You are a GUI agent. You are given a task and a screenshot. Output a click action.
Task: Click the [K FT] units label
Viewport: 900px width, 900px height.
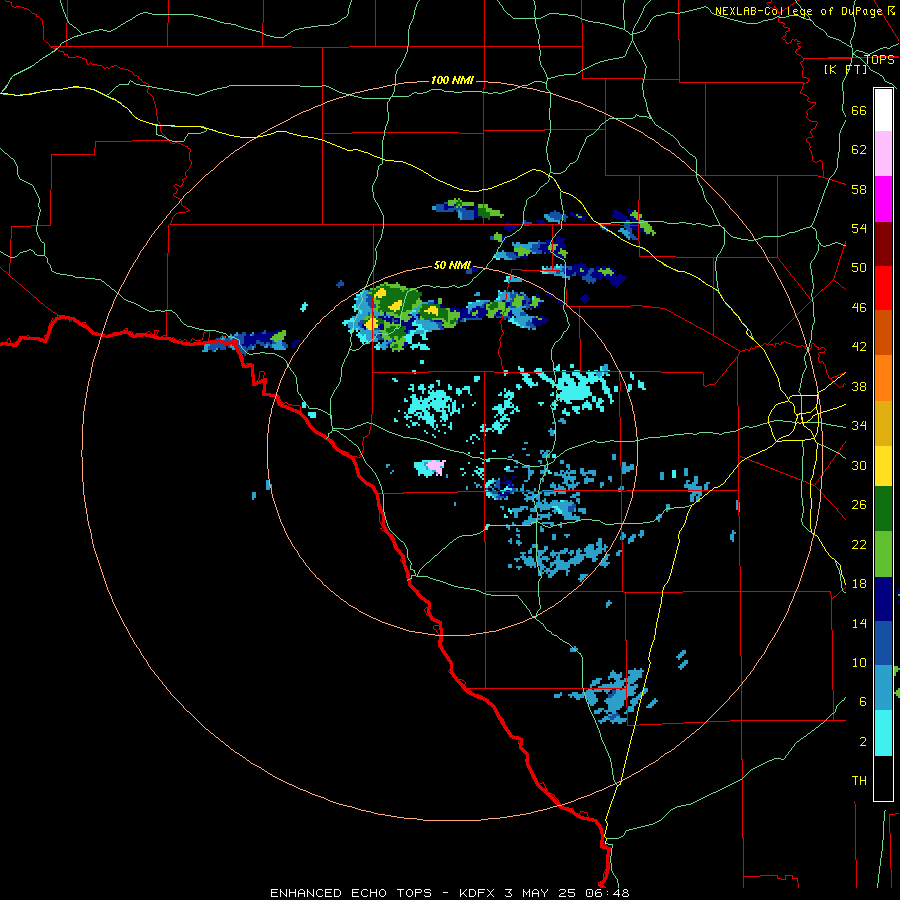[845, 69]
